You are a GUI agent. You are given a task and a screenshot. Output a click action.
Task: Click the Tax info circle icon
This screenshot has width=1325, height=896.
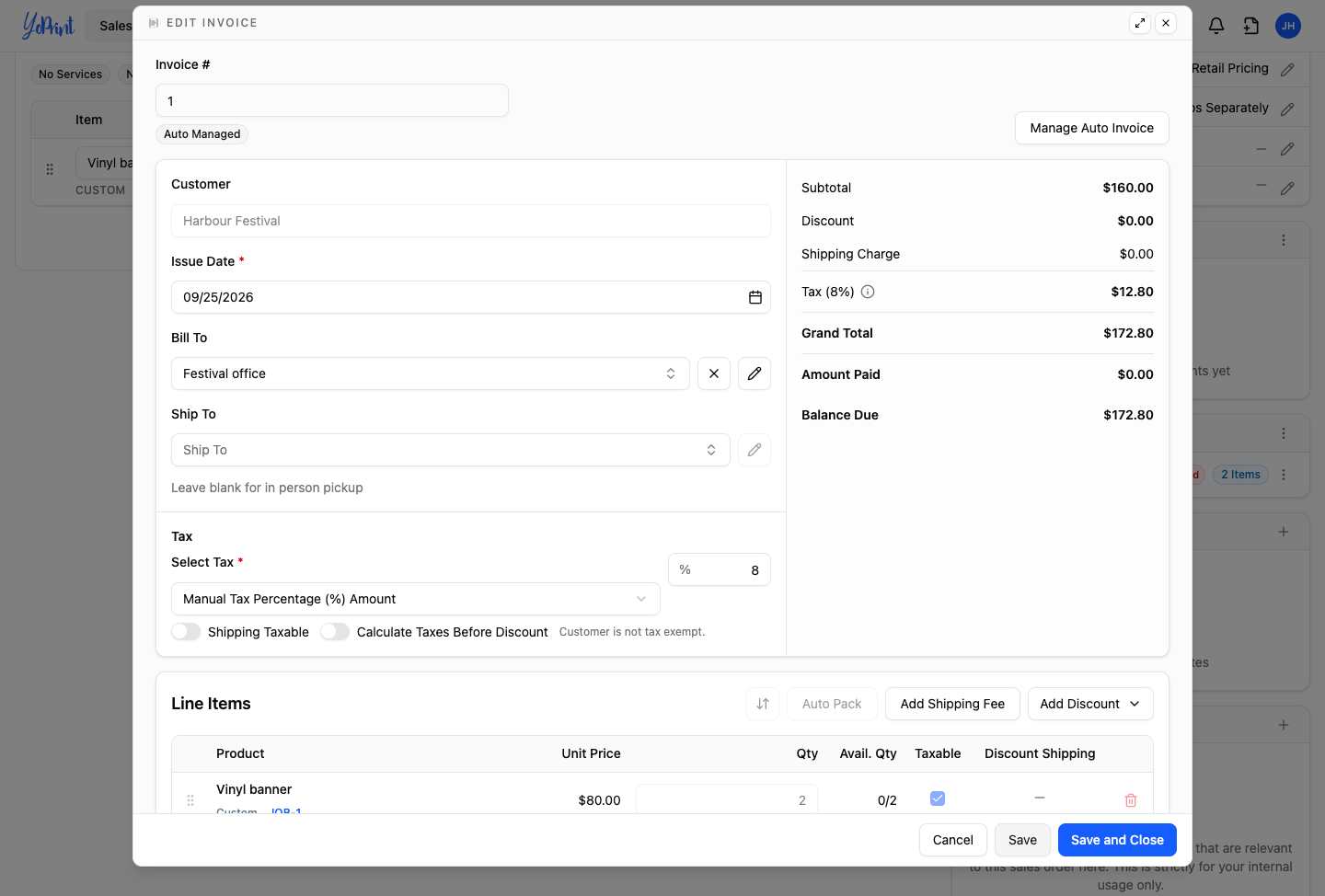868,292
